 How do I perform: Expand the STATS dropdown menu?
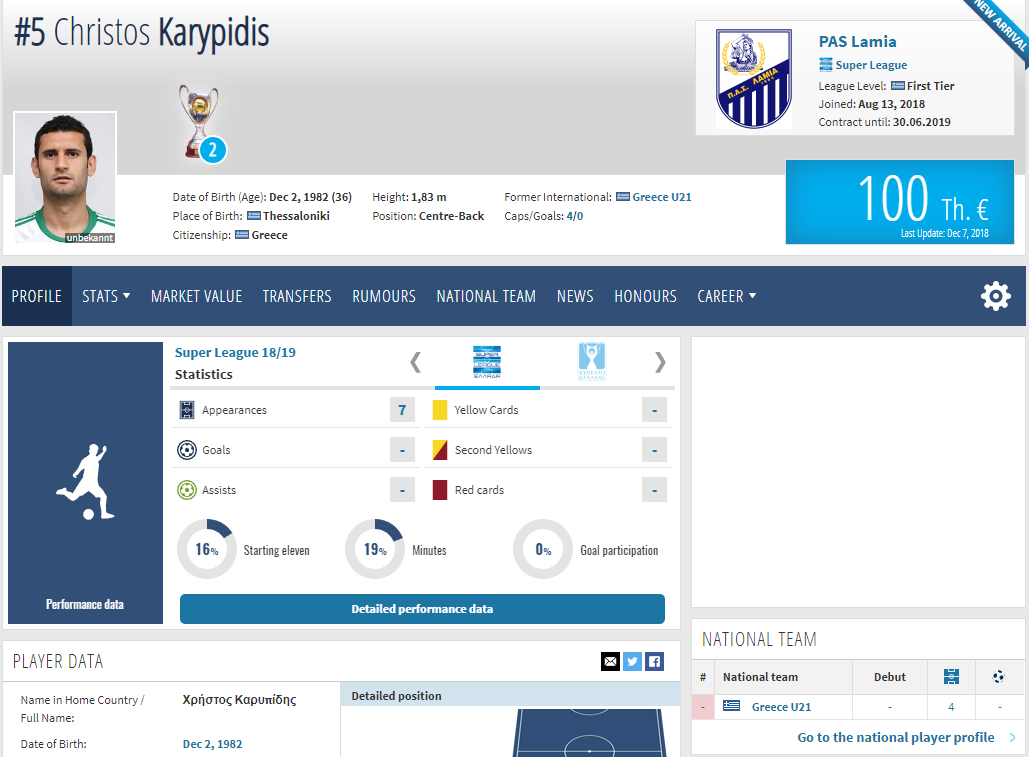pos(106,296)
